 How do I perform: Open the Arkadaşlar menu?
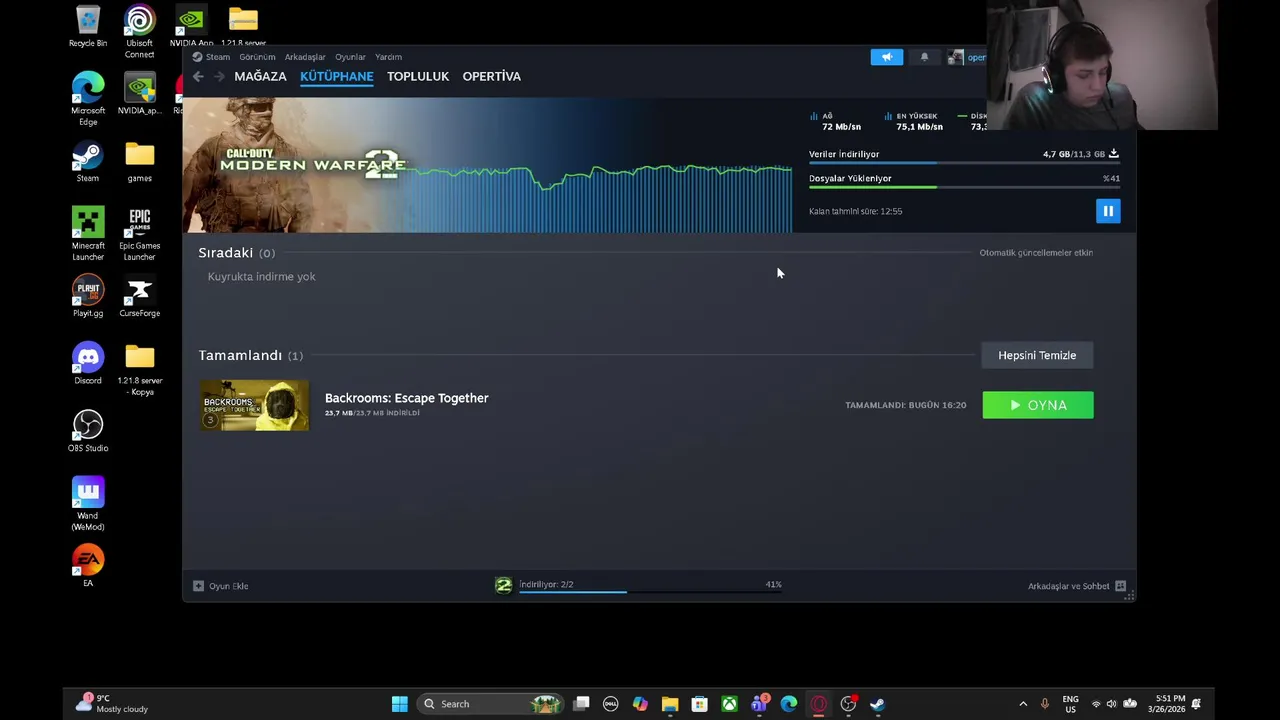click(305, 57)
